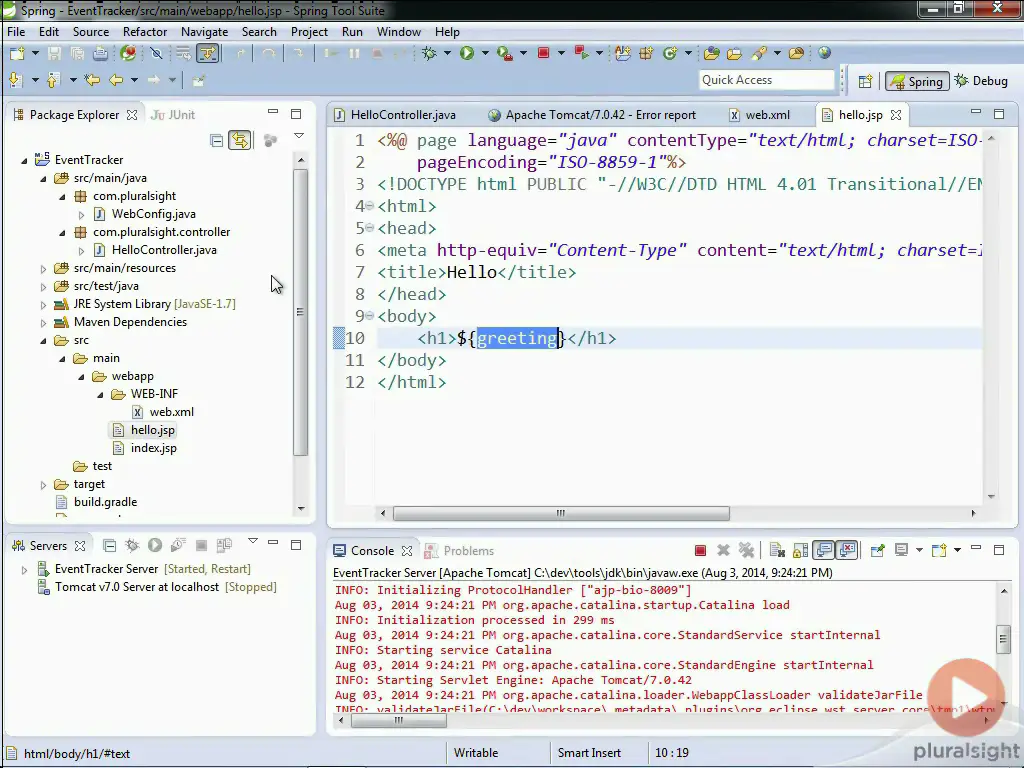The image size is (1024, 768).
Task: Open the Apache Tomcat Error report tab
Action: click(x=592, y=115)
